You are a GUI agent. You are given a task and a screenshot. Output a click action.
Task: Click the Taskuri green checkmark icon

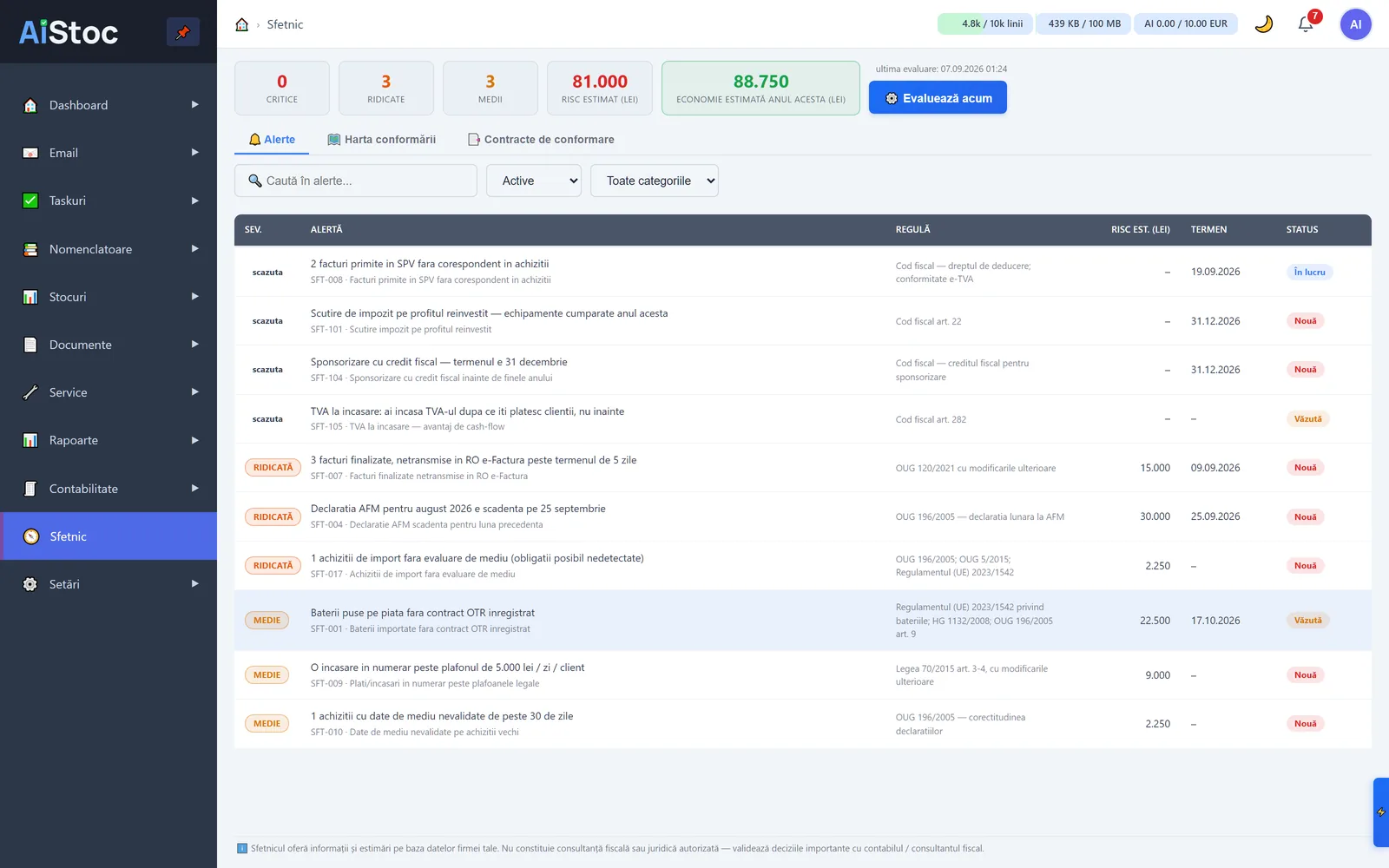30,201
